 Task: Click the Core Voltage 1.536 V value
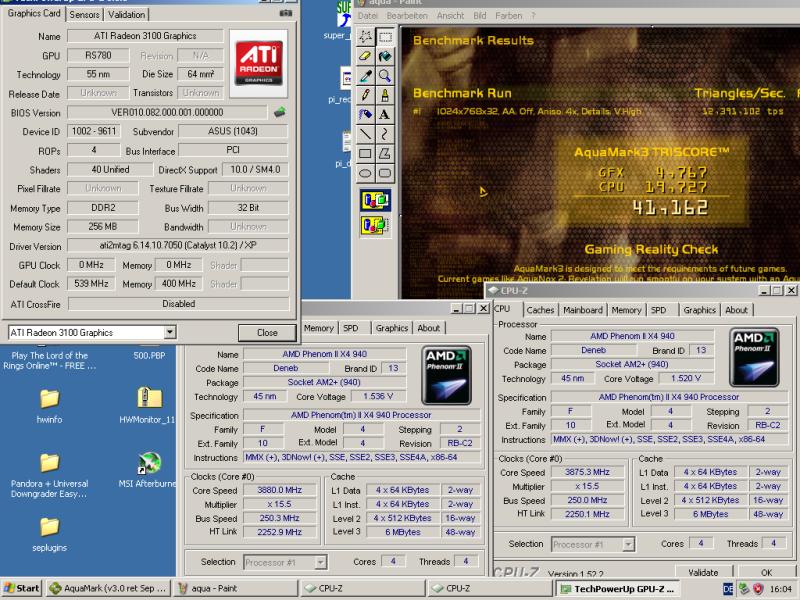pos(378,396)
